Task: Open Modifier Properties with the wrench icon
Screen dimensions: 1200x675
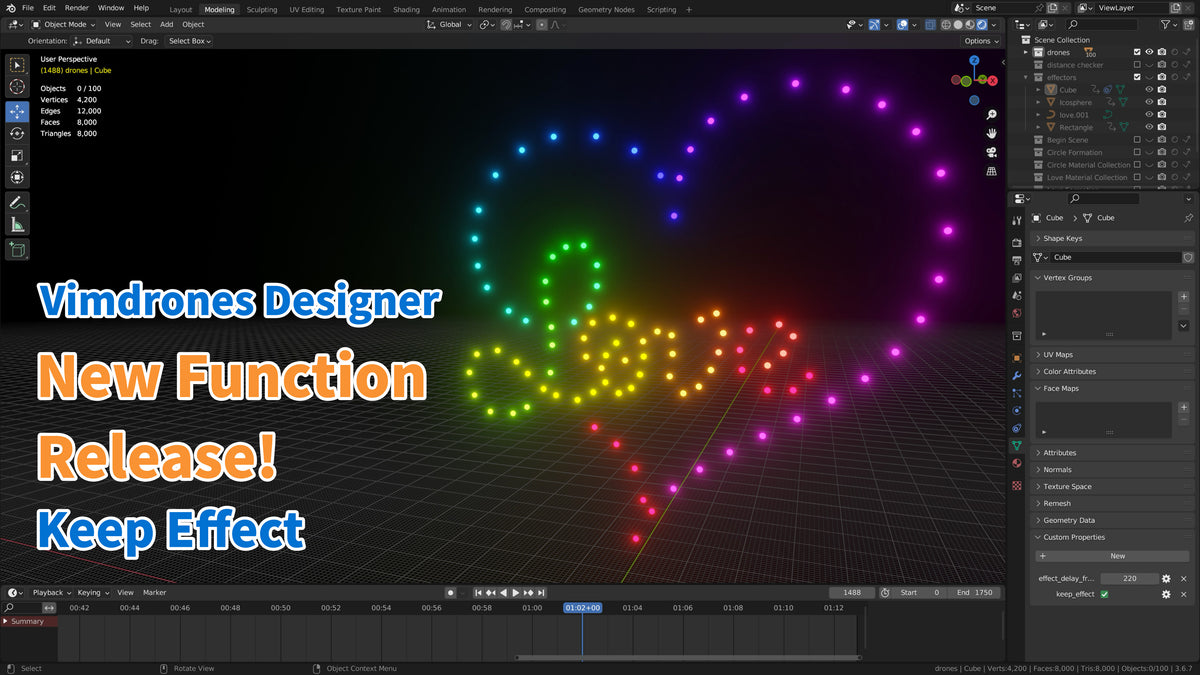Action: [x=1017, y=373]
